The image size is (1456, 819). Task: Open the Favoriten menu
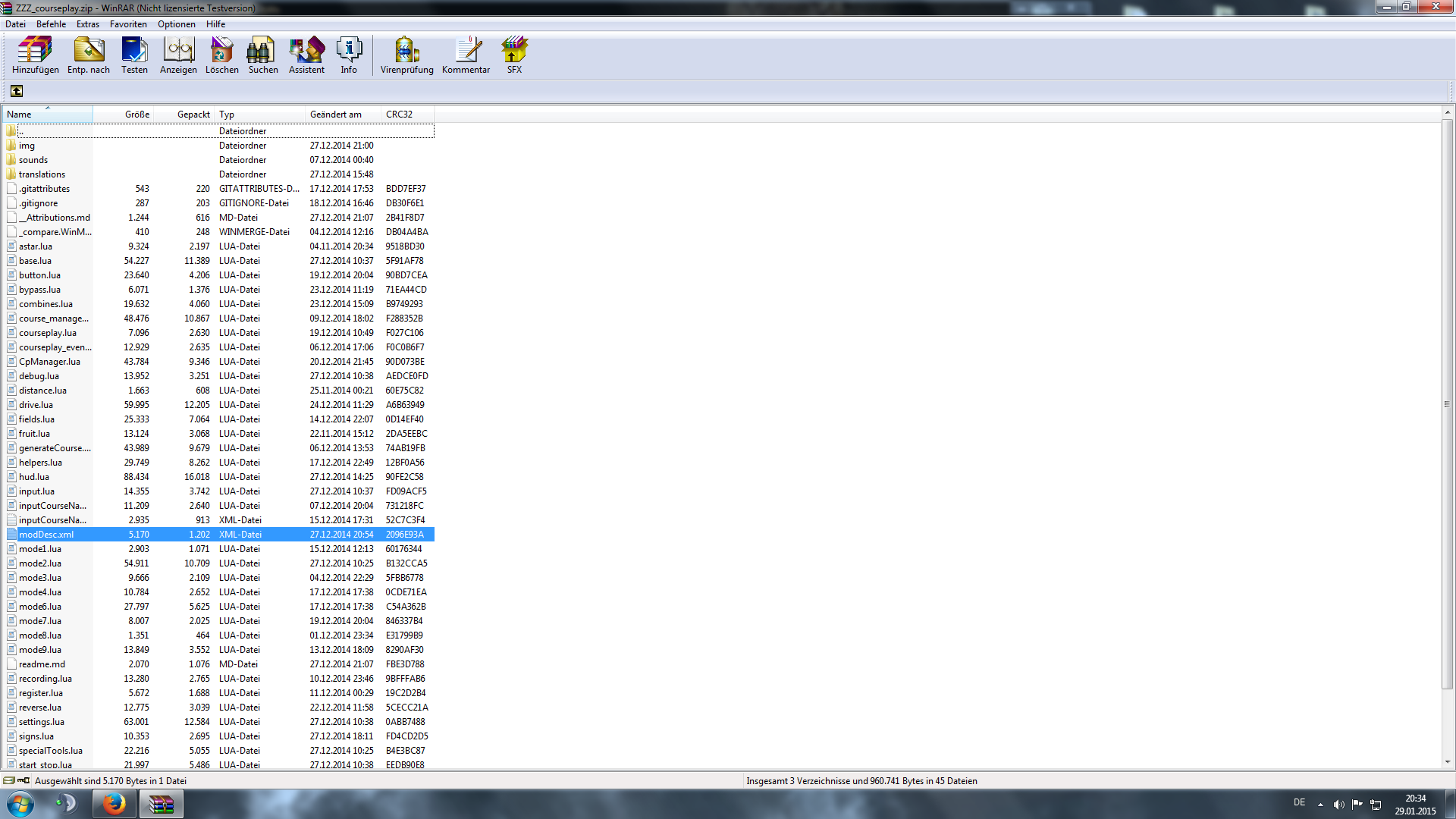tap(128, 24)
